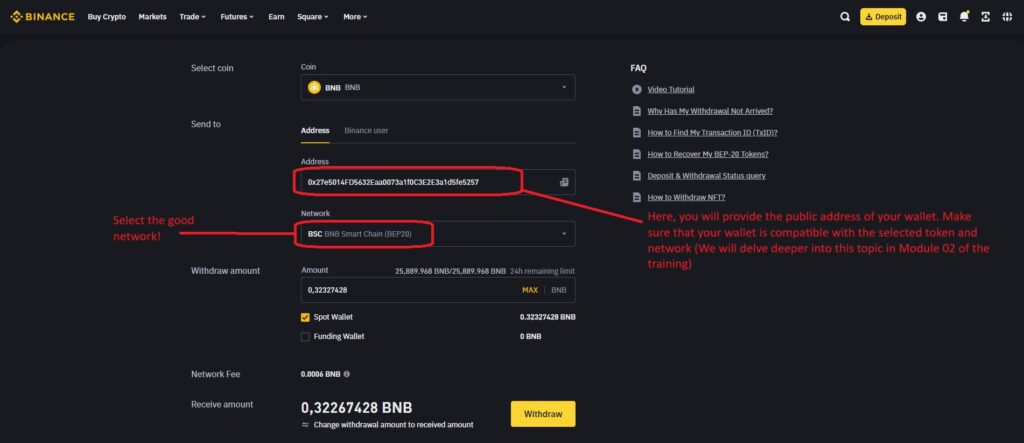Click the address book icon in Address field
The width and height of the screenshot is (1024, 443).
coord(564,182)
